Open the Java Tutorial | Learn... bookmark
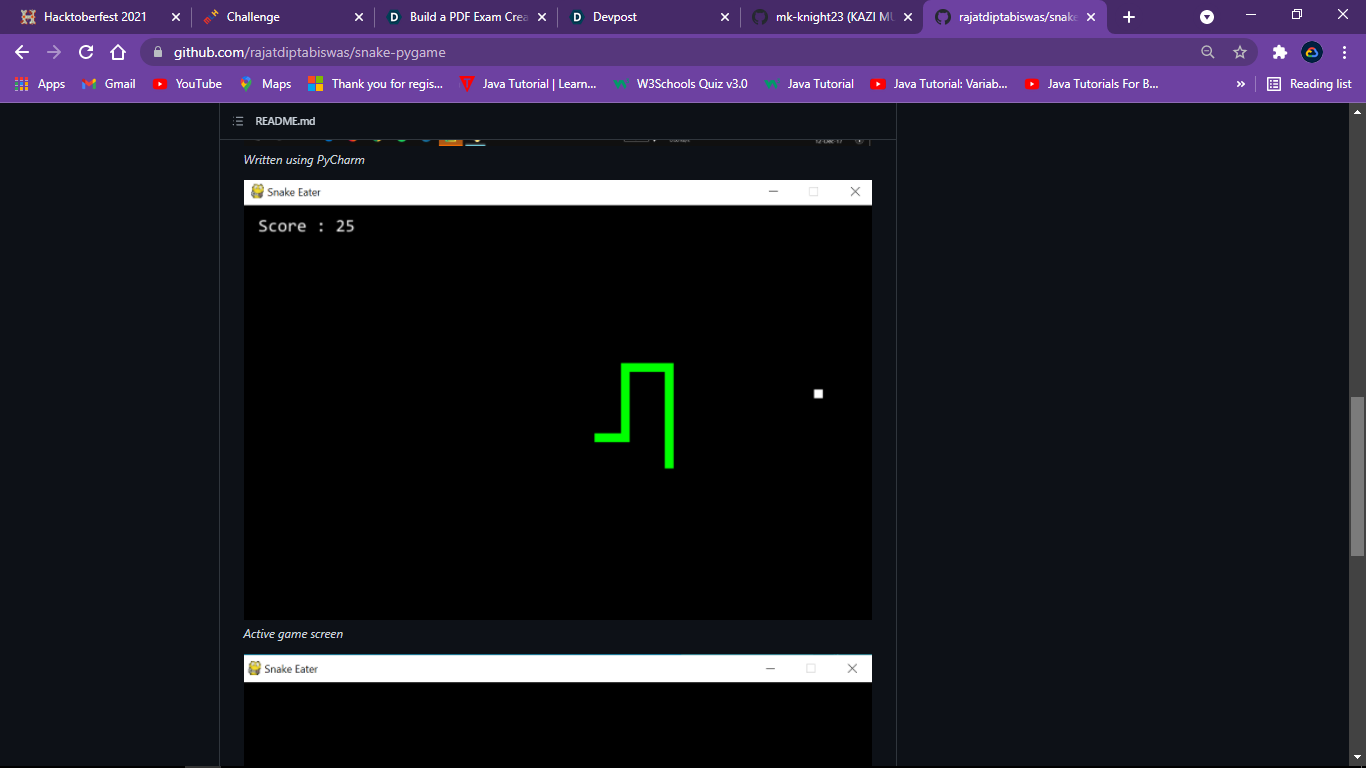 (528, 84)
